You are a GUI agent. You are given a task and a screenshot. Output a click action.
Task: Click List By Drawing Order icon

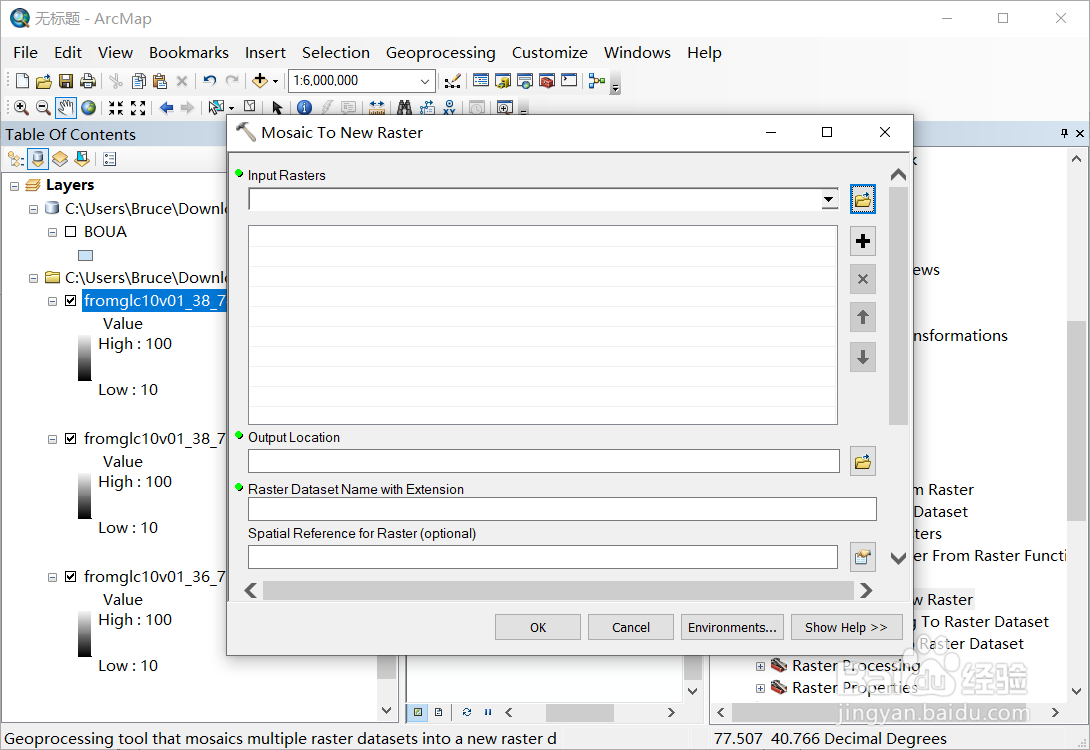(16, 159)
